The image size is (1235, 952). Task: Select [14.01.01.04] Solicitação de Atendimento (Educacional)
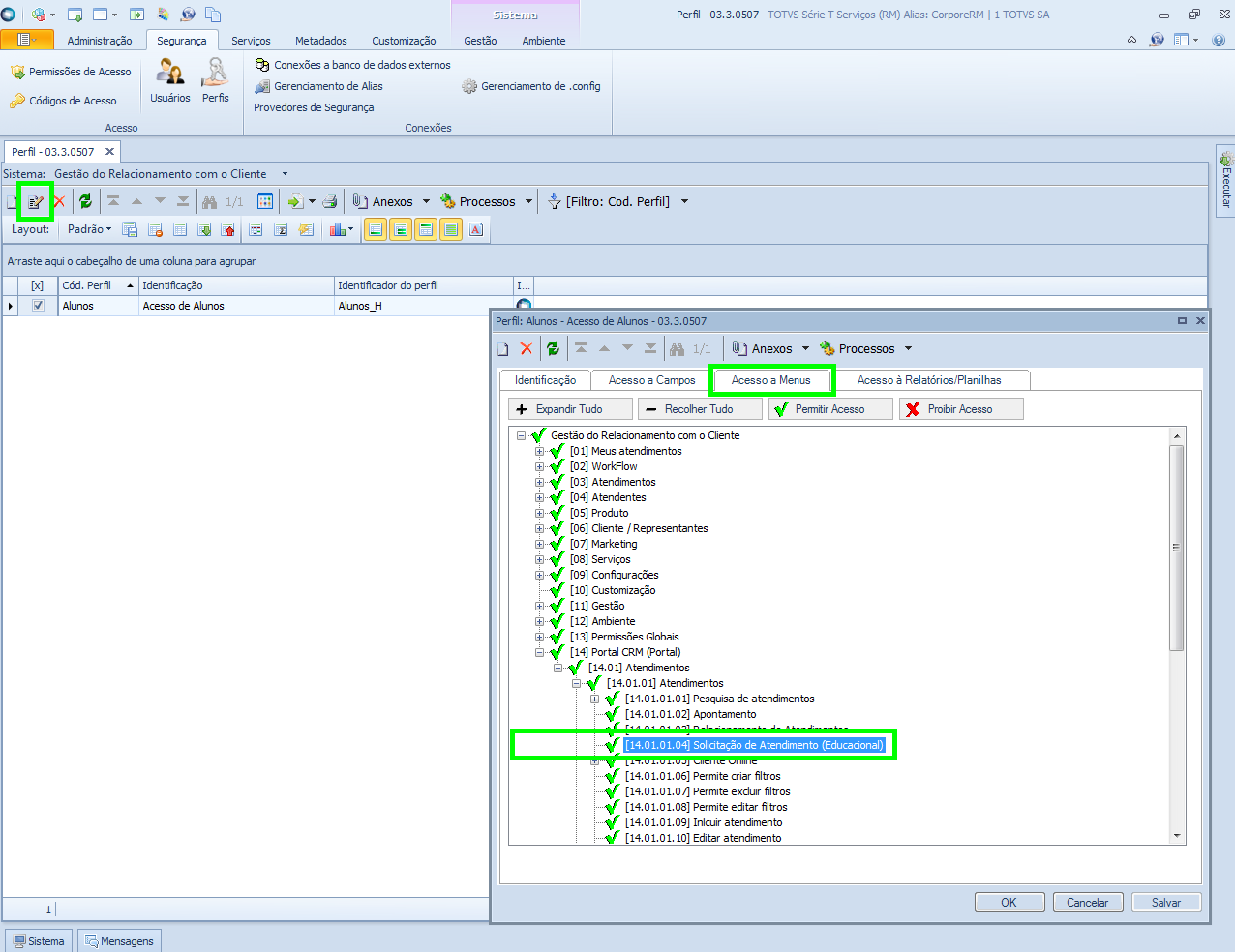[x=755, y=745]
